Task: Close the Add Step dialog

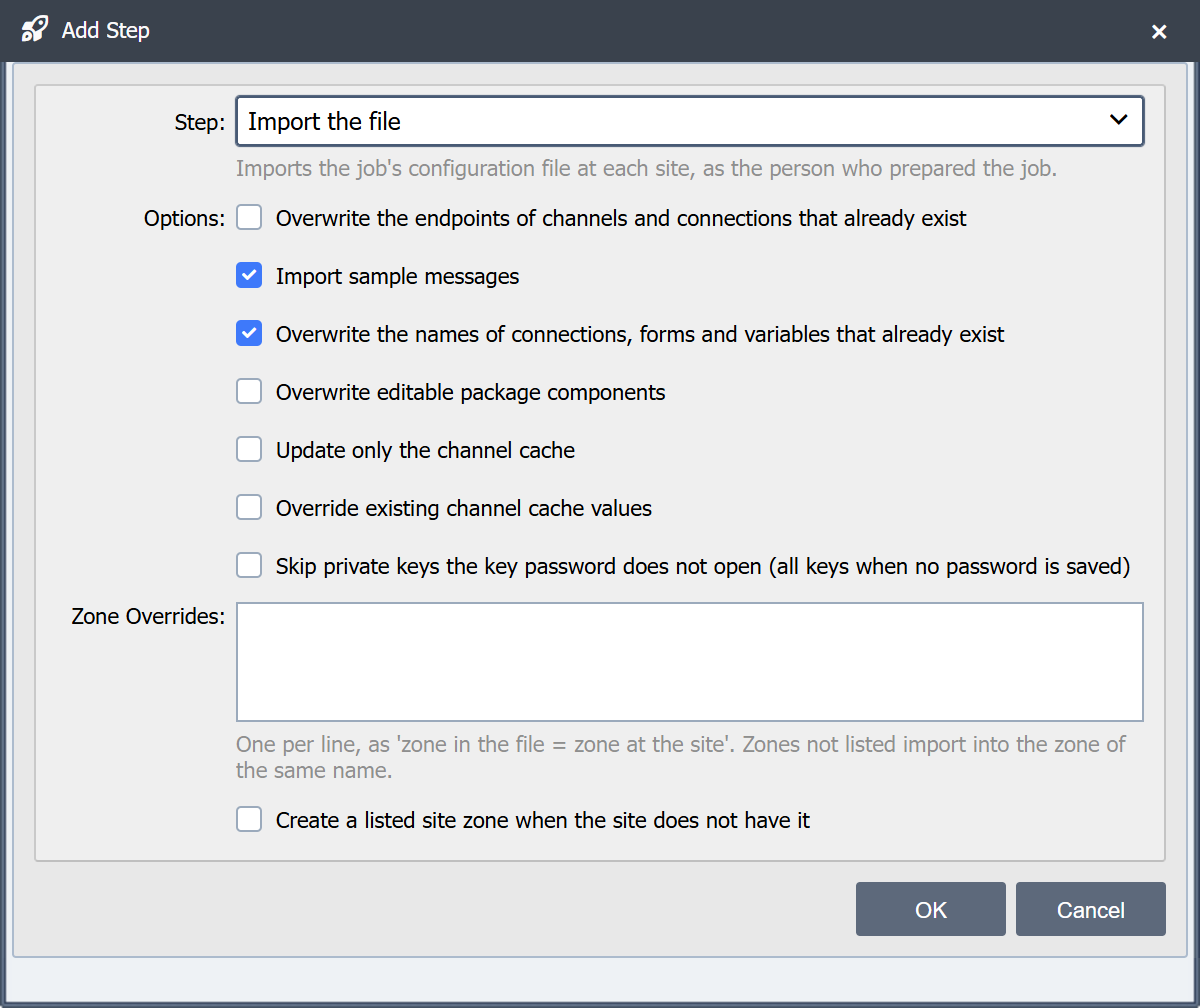Action: (1159, 32)
